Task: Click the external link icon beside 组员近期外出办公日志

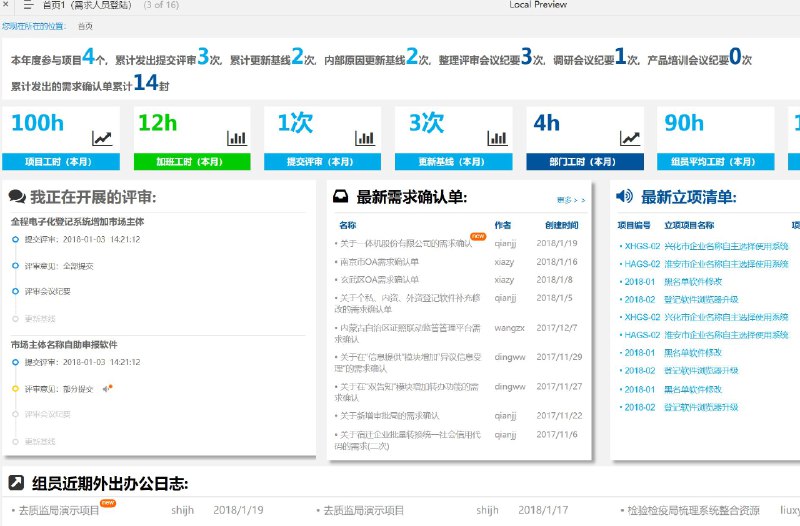Action: click(x=16, y=483)
